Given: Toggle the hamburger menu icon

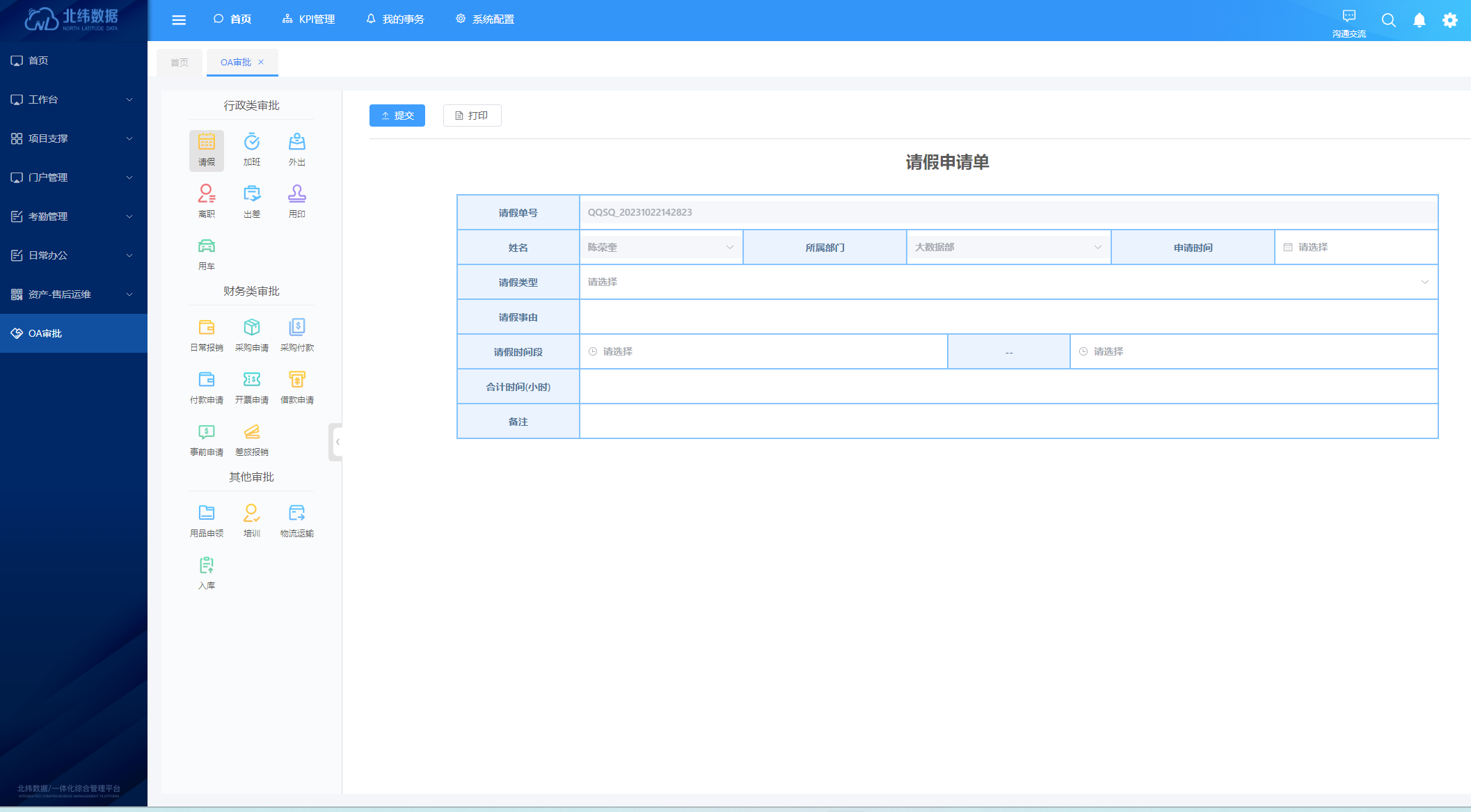Looking at the screenshot, I should pyautogui.click(x=179, y=20).
